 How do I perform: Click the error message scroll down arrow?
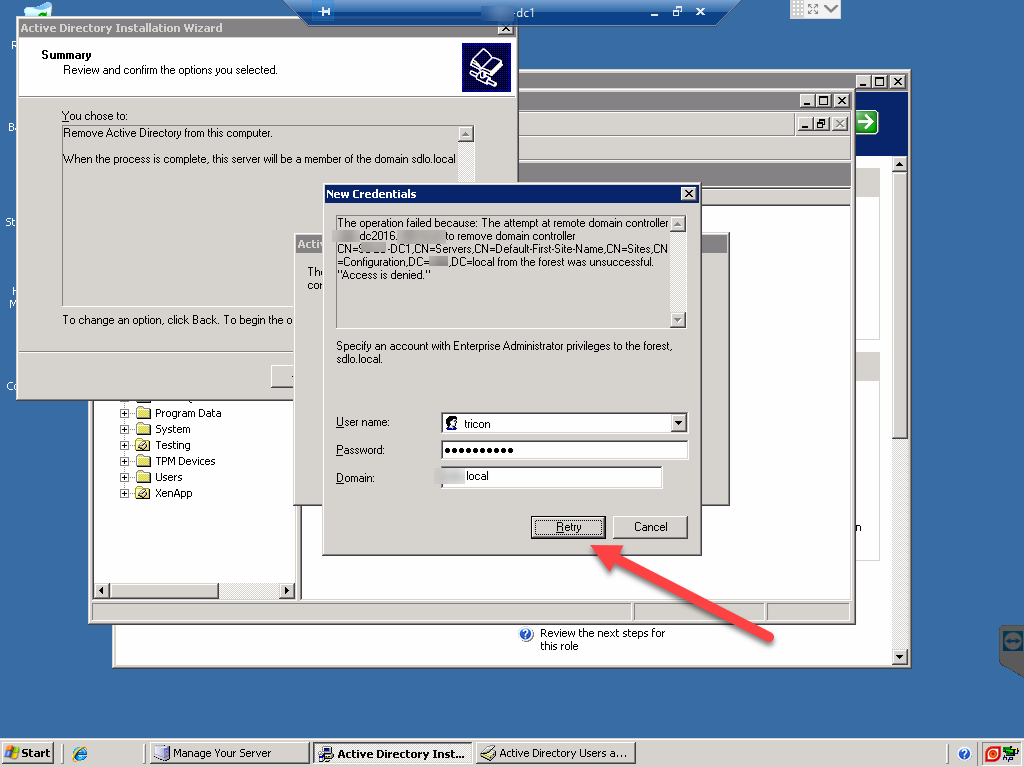678,320
